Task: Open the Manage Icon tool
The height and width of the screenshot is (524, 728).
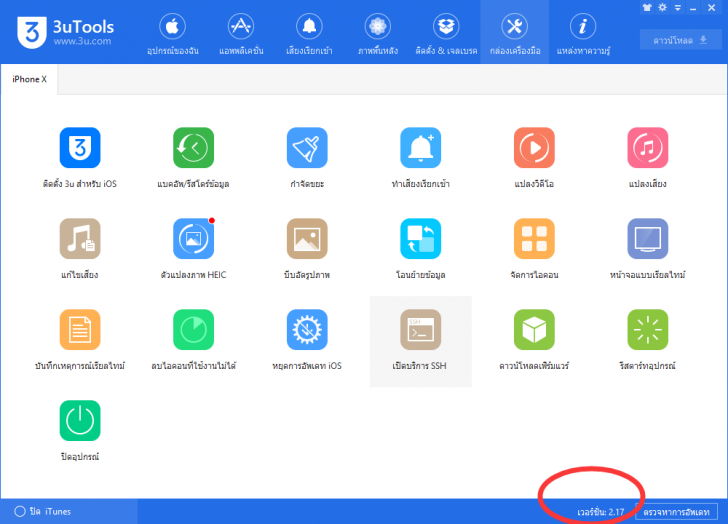Action: tap(534, 239)
